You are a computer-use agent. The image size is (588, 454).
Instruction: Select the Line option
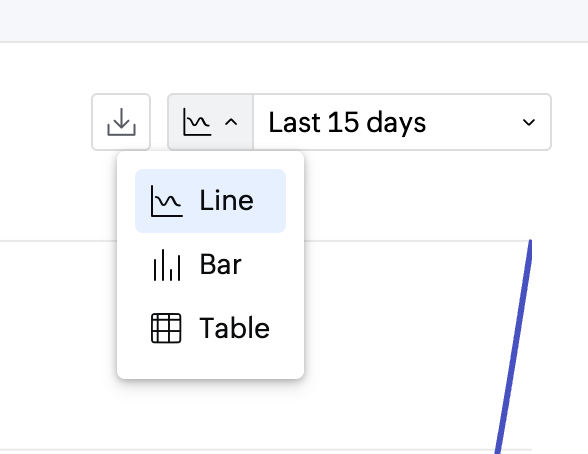(210, 201)
